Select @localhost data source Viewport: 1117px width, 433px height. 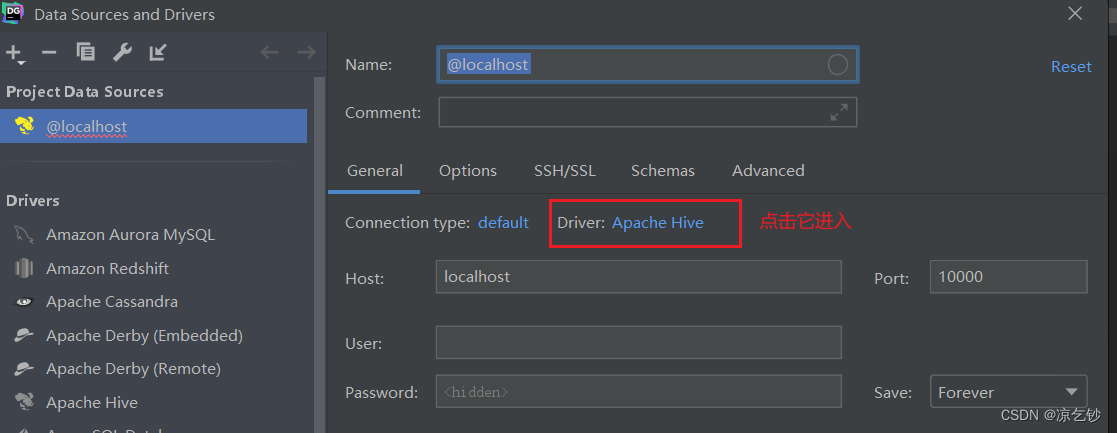pos(153,126)
